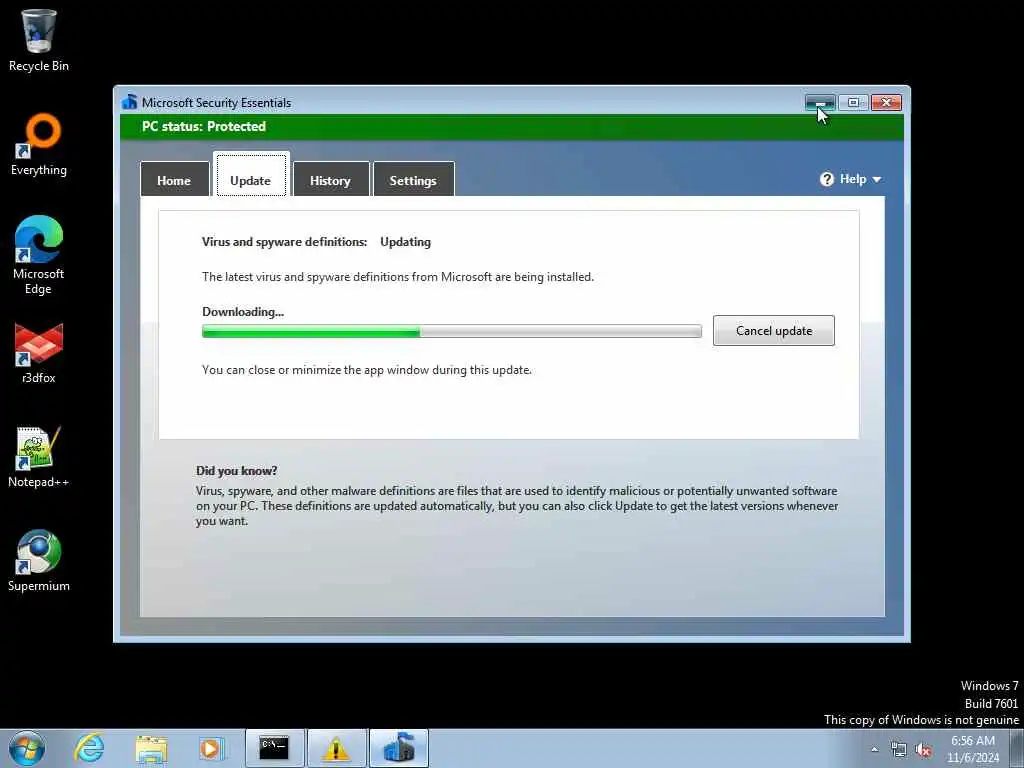This screenshot has height=768, width=1024.
Task: Switch to the Command Prompt taskbar button
Action: 274,748
